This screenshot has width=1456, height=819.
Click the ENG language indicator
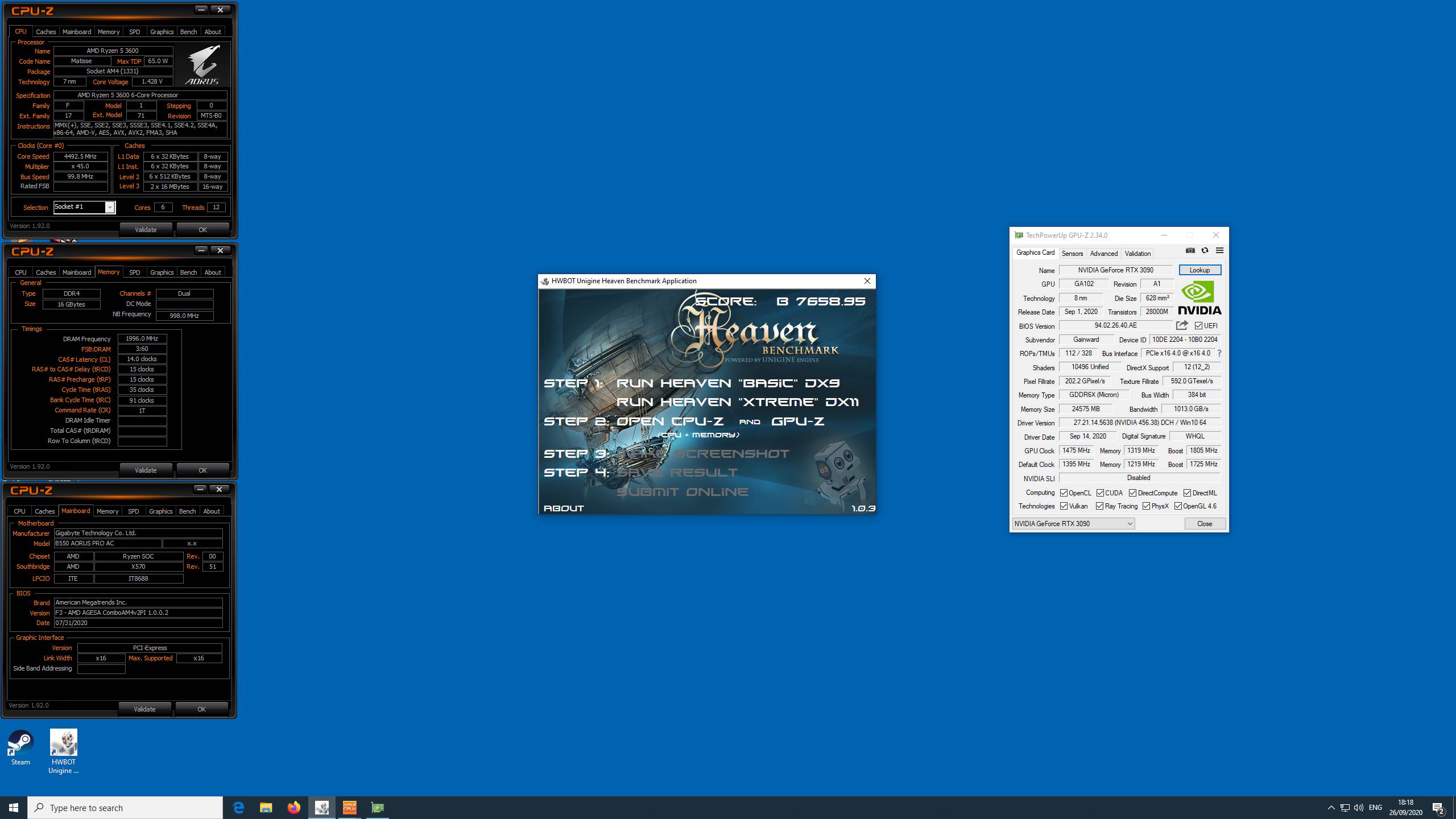tap(1375, 808)
